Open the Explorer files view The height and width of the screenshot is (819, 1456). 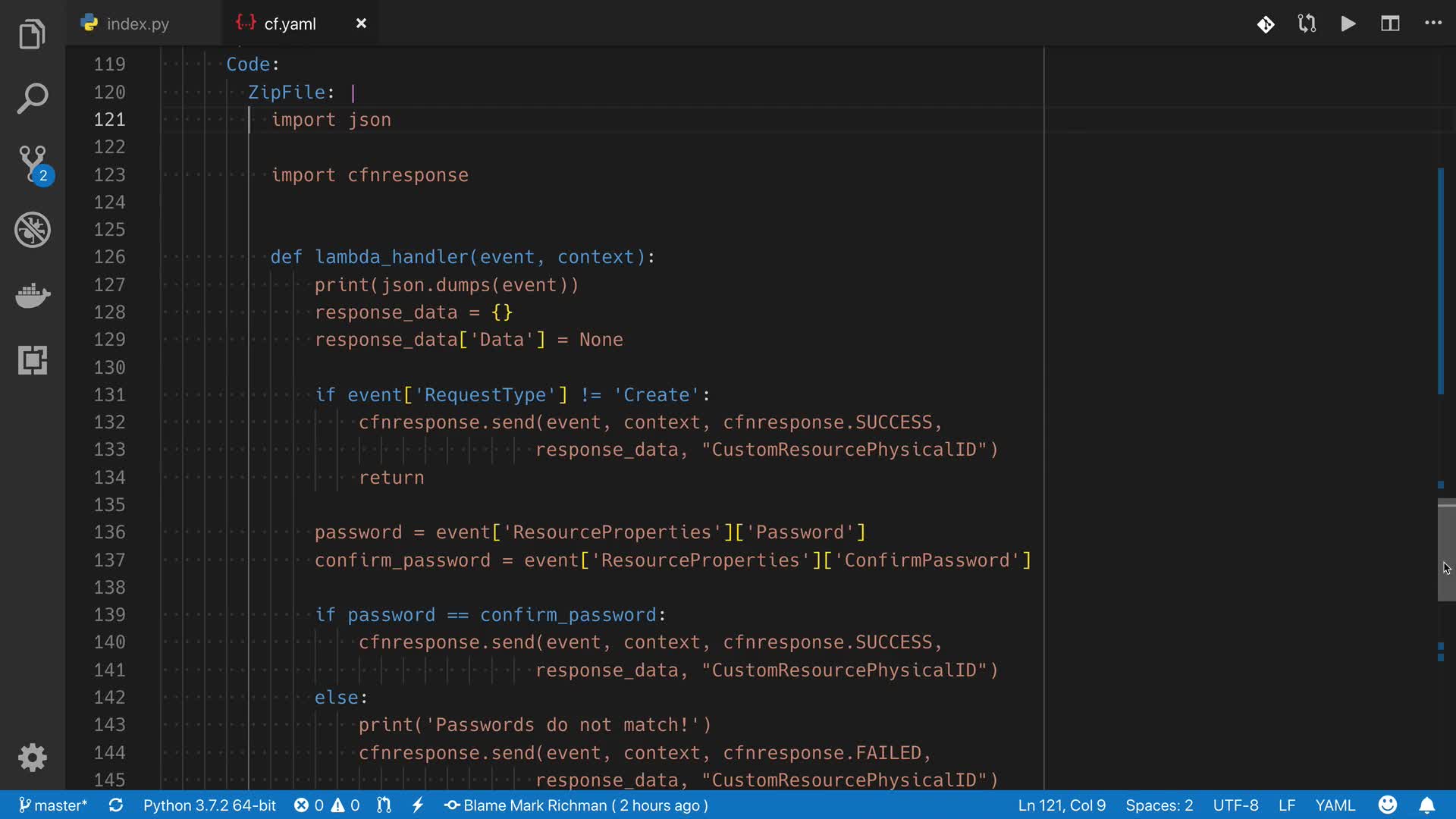pyautogui.click(x=32, y=34)
